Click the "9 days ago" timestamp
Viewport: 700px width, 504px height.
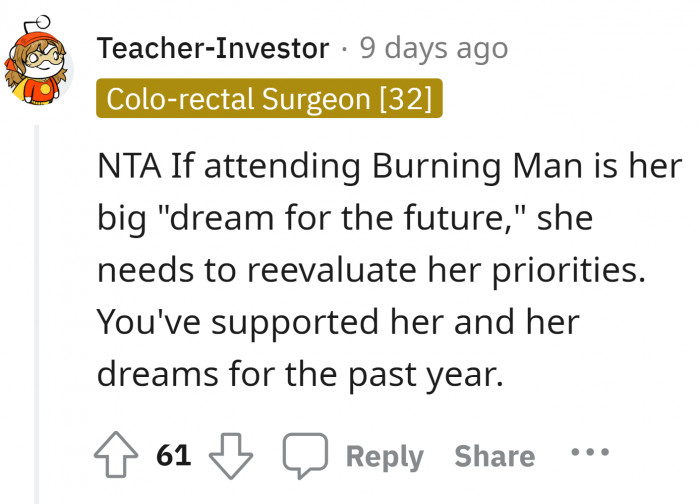[433, 47]
